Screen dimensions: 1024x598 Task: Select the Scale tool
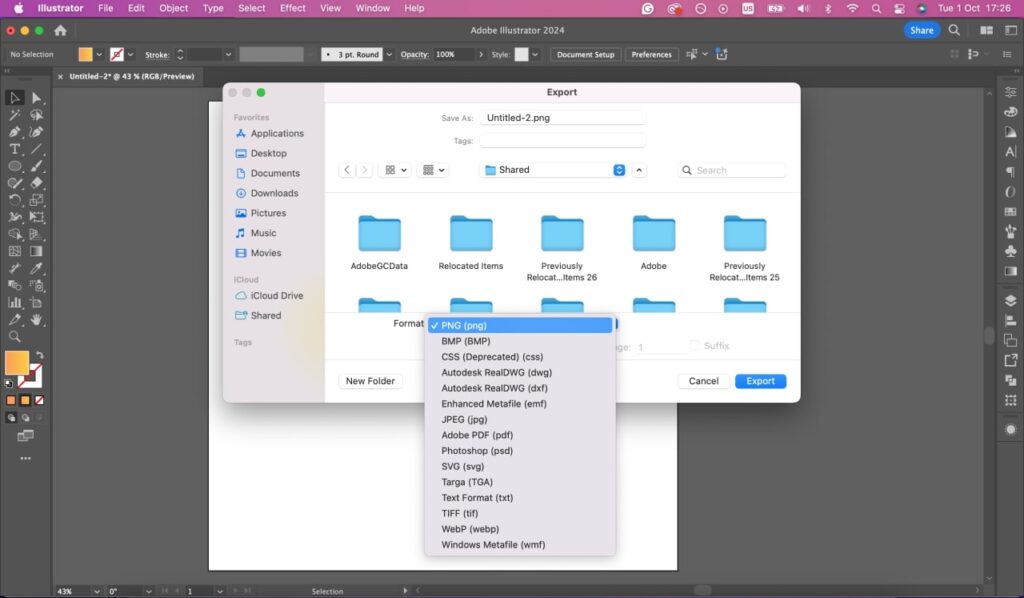37,200
